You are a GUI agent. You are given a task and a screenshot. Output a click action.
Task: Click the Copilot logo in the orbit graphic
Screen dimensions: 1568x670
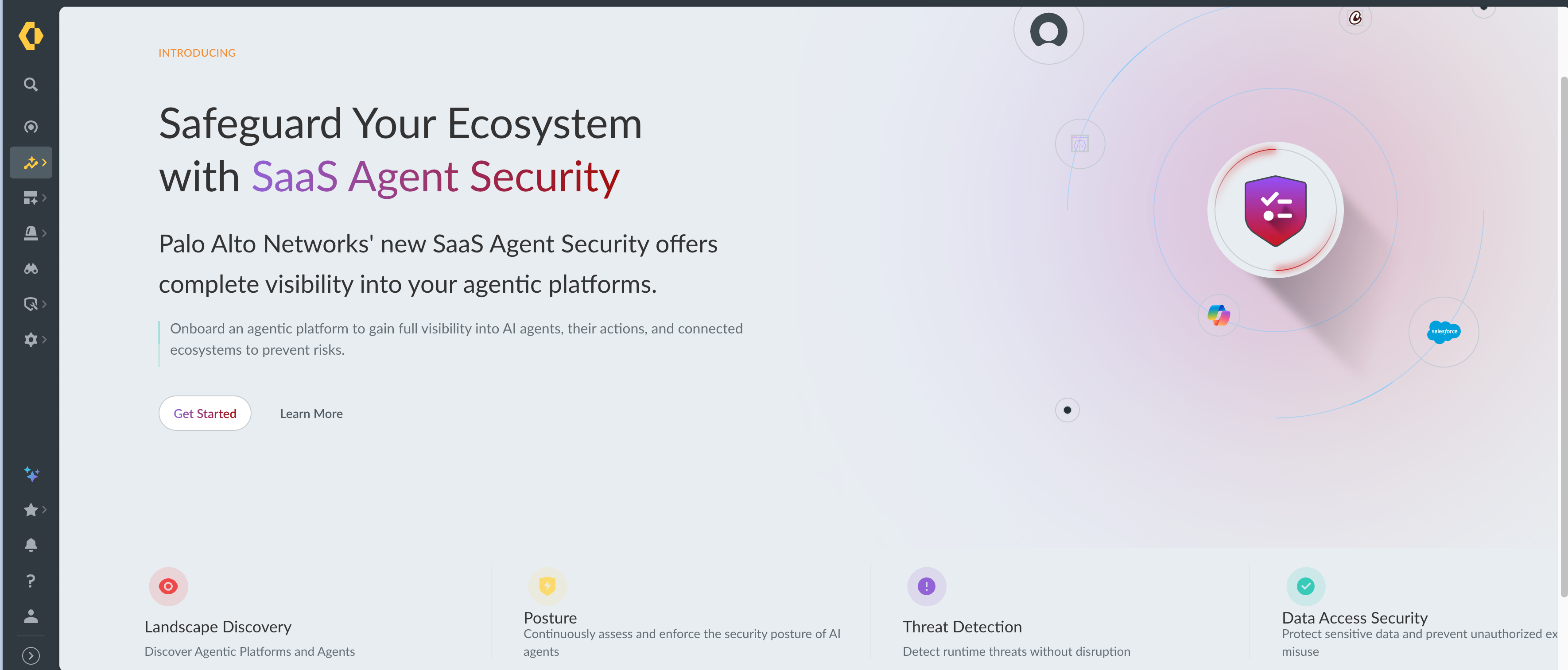click(1219, 315)
